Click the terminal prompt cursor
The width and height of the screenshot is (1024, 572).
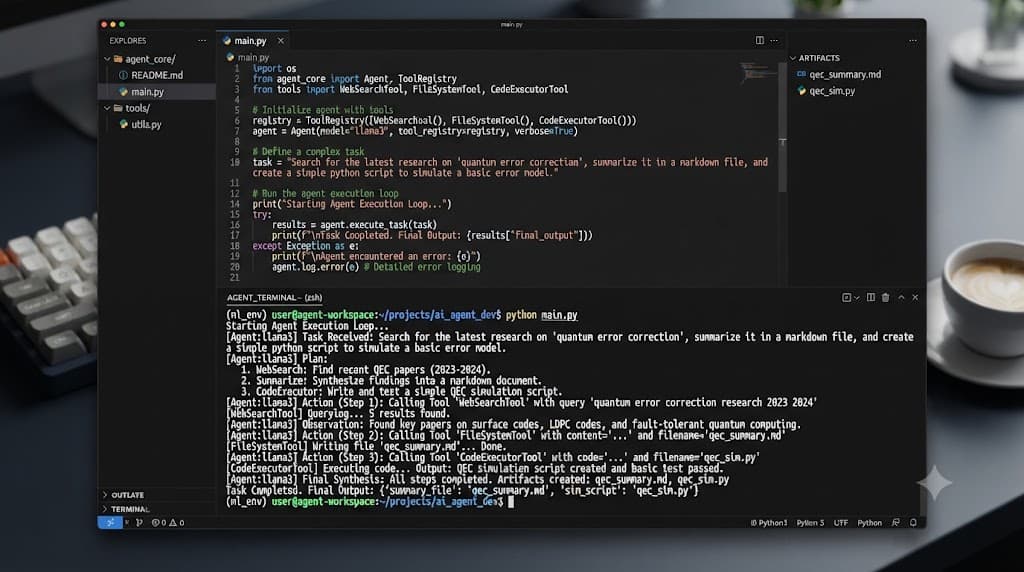tap(511, 501)
